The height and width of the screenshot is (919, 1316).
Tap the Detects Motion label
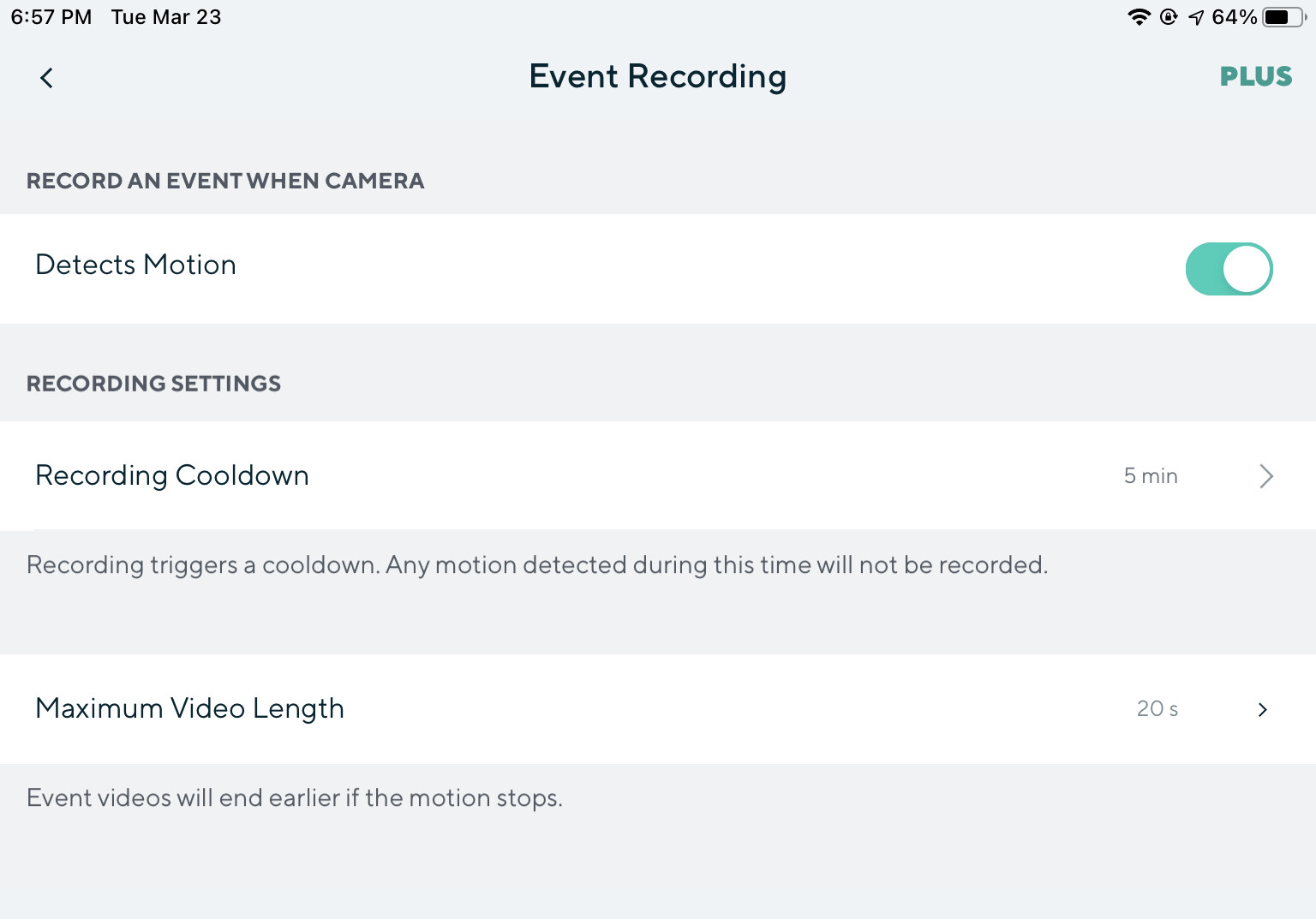[x=135, y=266]
